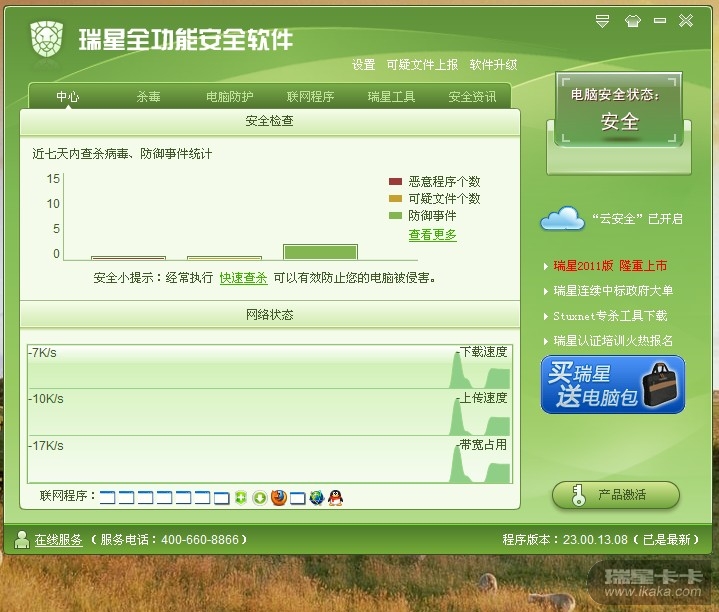
Task: Click the green download arrow program icon
Action: (x=260, y=497)
